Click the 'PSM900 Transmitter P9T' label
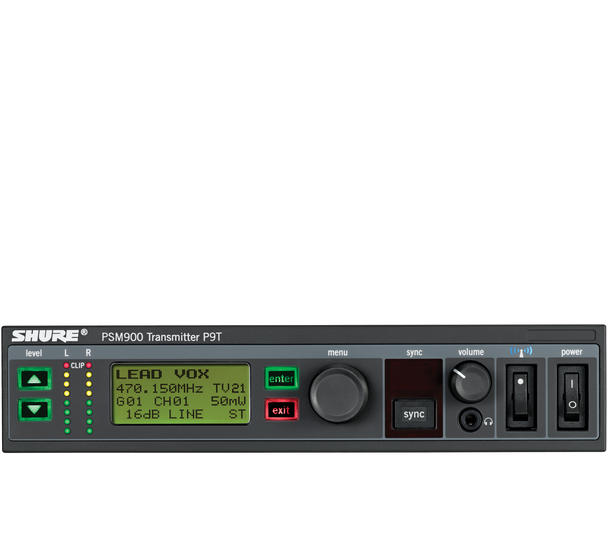 (162, 337)
